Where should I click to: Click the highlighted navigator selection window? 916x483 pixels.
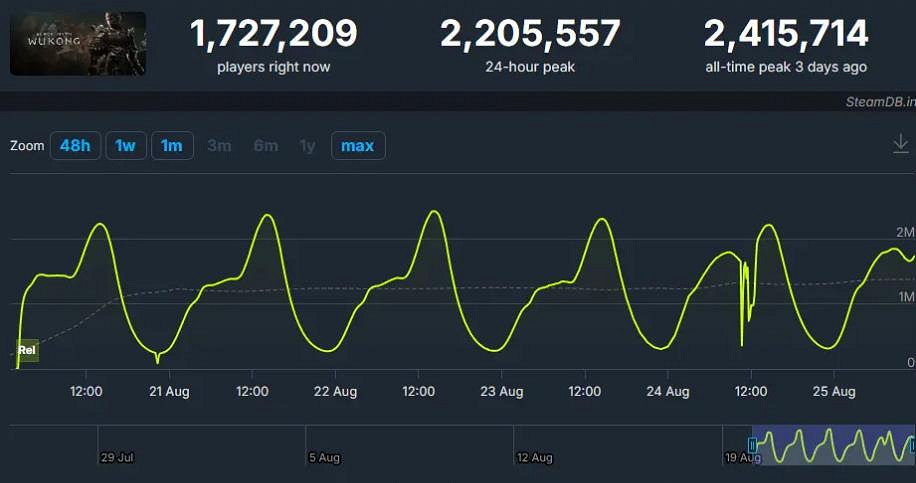[x=832, y=445]
